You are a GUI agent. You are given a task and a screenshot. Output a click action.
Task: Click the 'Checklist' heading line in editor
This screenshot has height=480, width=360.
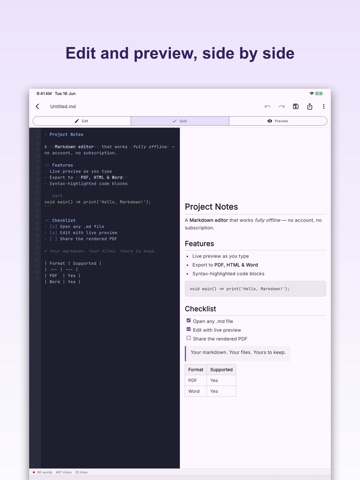pos(60,220)
